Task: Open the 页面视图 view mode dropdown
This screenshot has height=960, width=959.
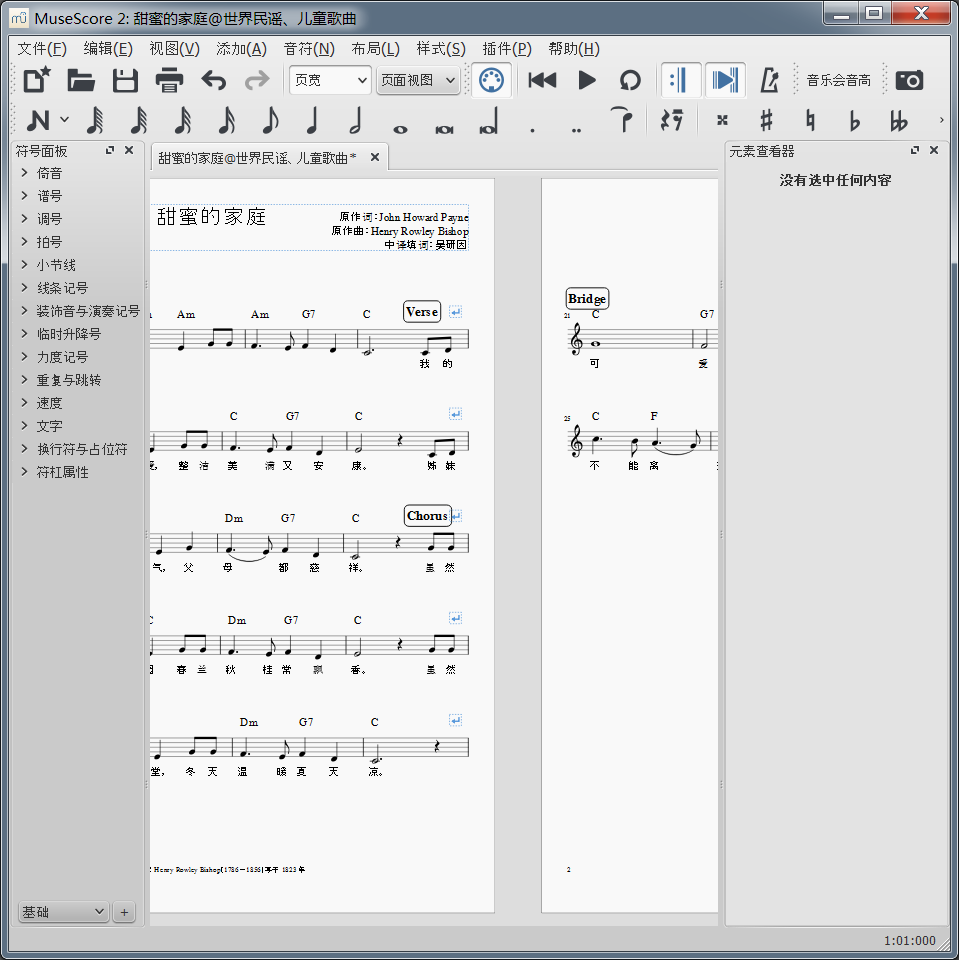Action: click(x=418, y=81)
